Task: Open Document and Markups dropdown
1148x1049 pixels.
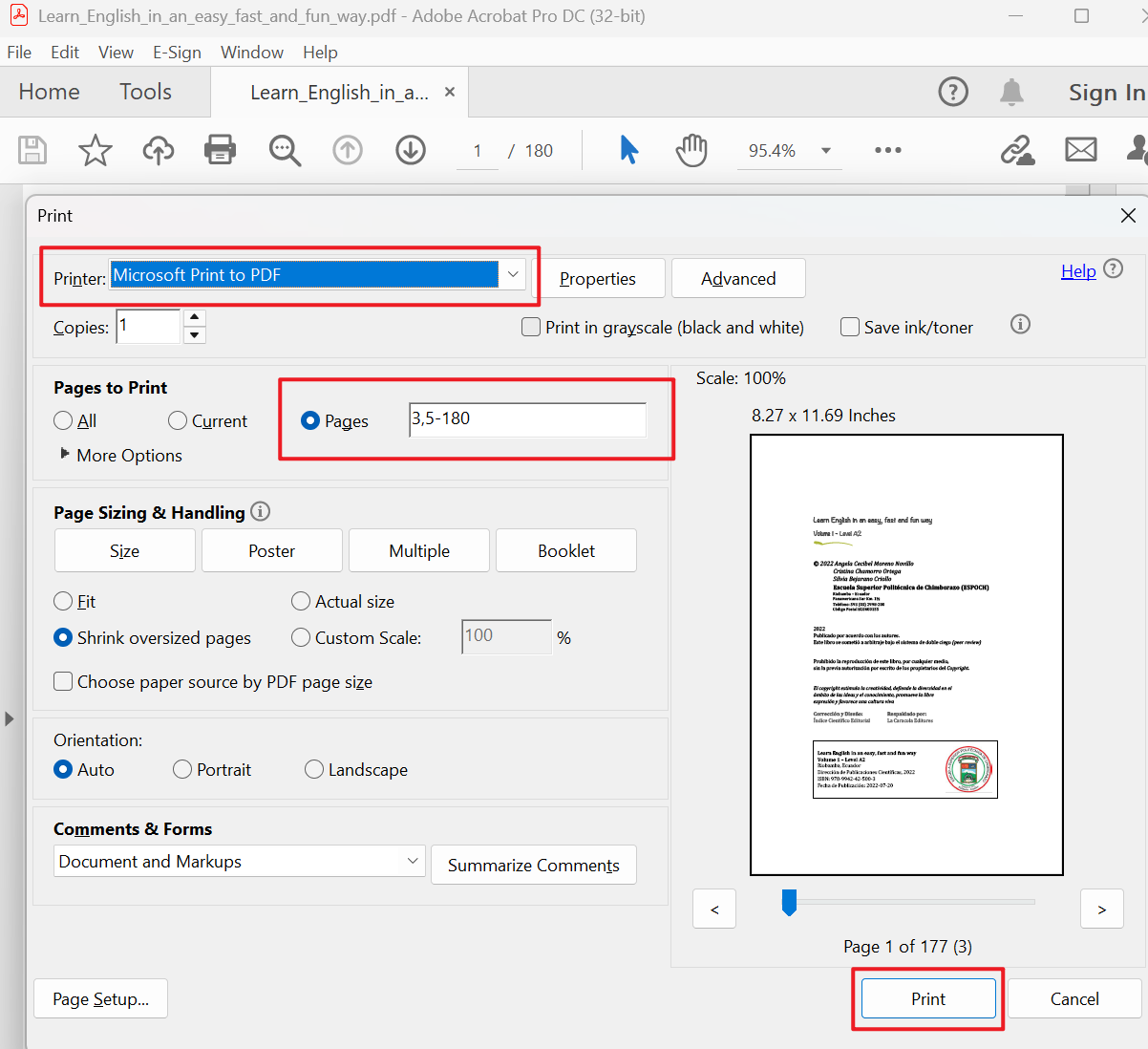Action: point(239,861)
